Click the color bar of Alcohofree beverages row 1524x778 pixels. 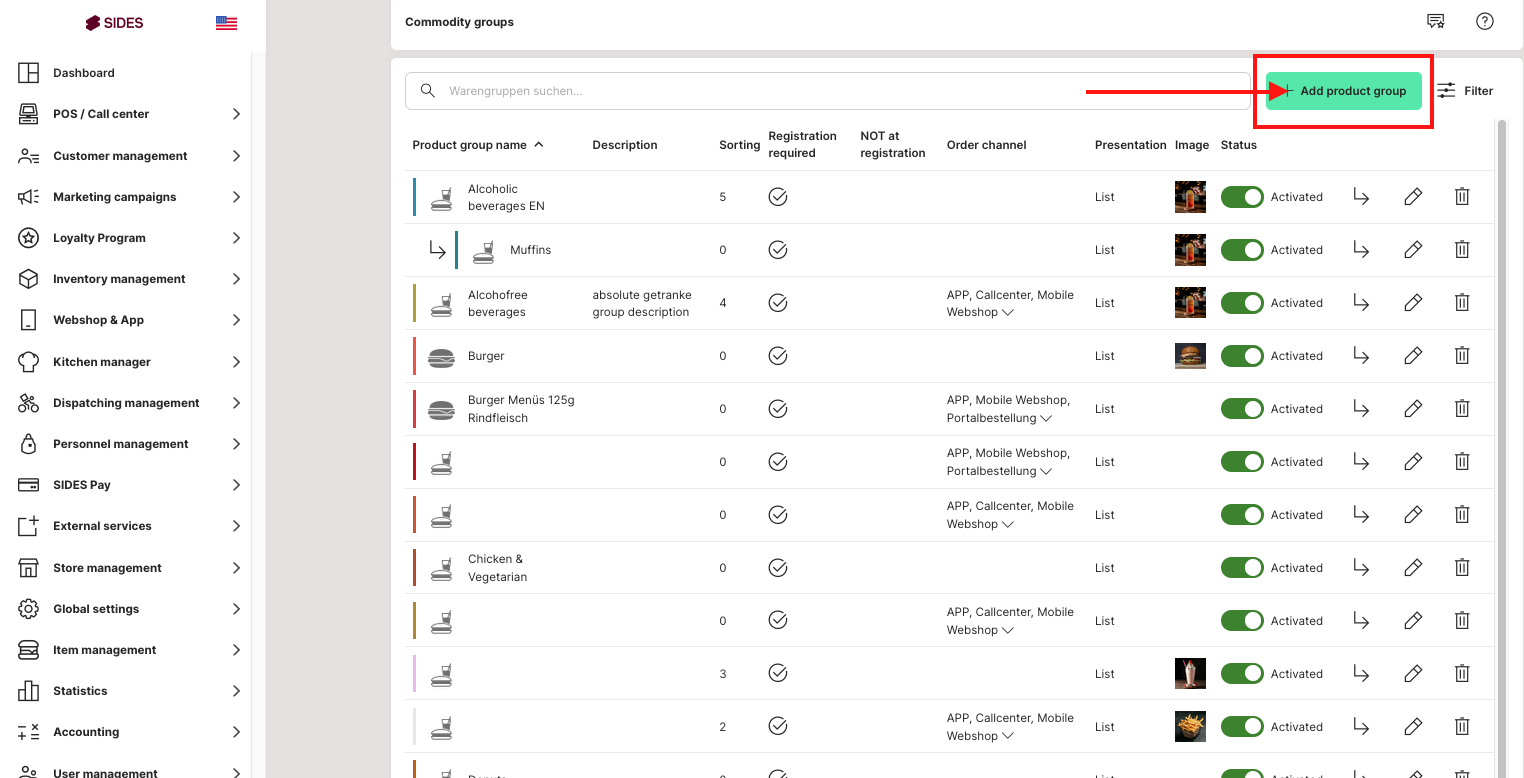coord(414,303)
